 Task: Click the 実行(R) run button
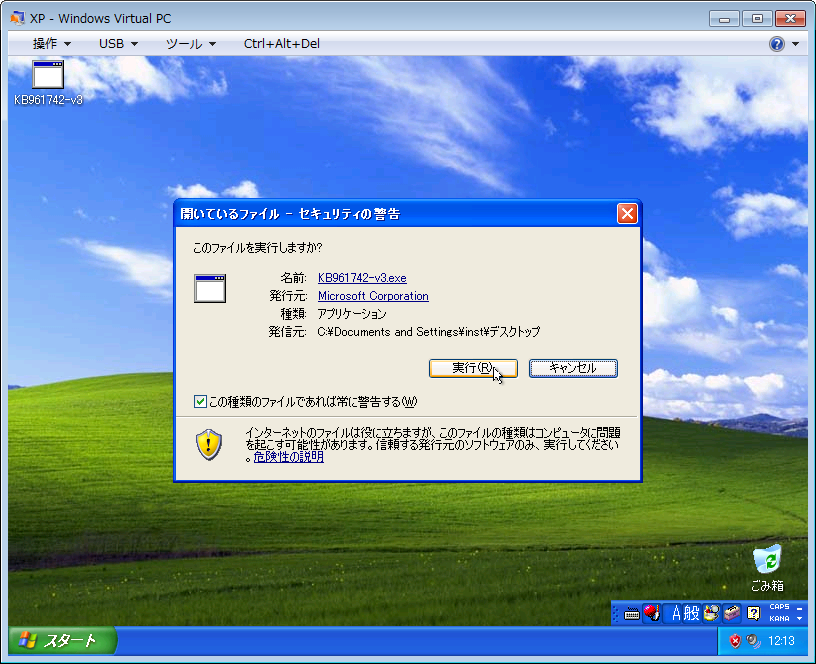pyautogui.click(x=473, y=368)
